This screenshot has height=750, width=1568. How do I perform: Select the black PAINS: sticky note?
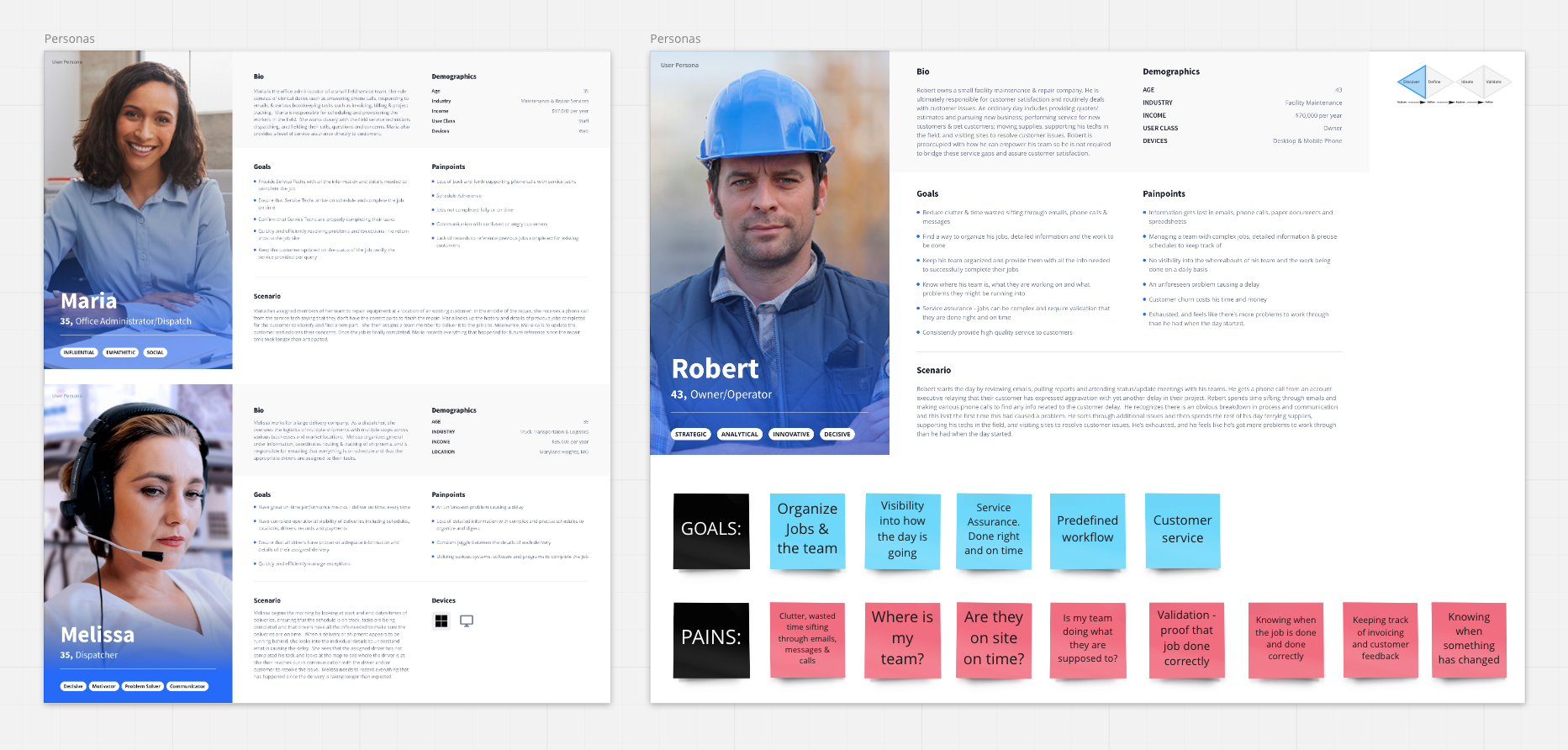[711, 638]
